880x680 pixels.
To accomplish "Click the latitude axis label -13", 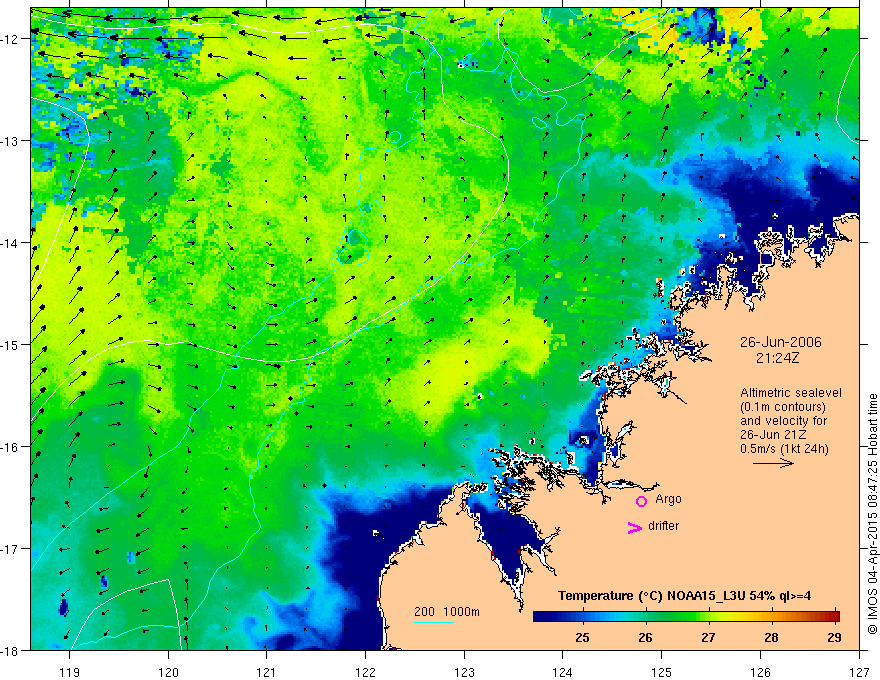I will (x=11, y=141).
